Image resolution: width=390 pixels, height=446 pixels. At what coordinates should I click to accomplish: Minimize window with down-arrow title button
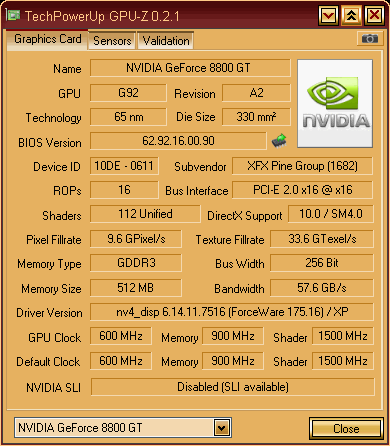(x=329, y=15)
